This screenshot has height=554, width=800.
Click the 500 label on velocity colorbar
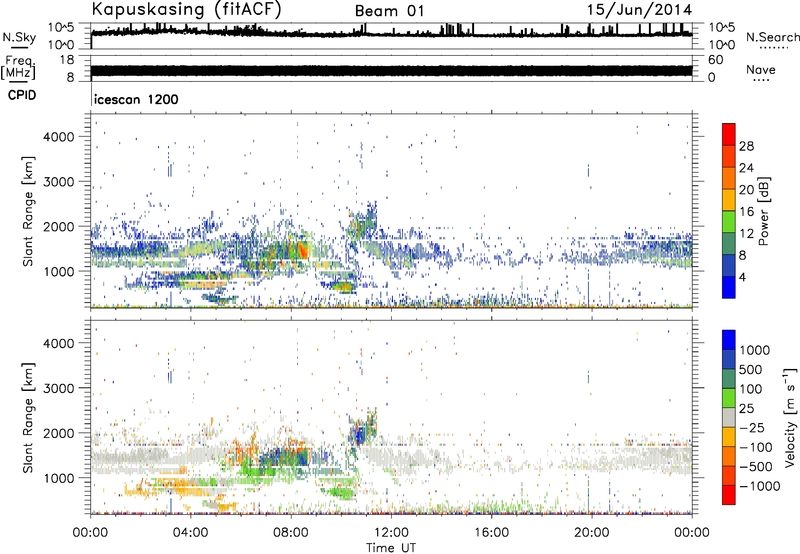tap(749, 370)
